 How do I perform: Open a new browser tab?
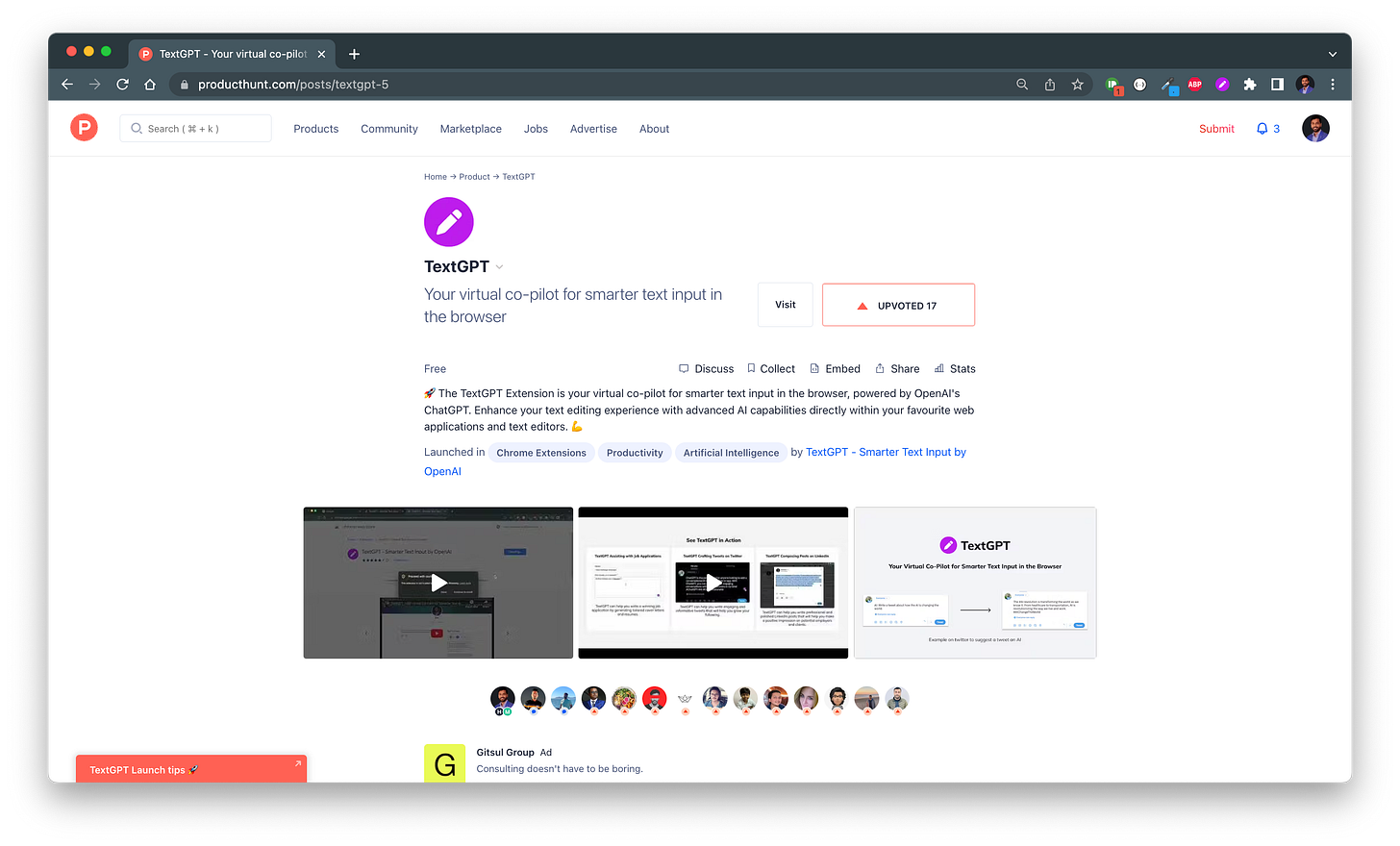pyautogui.click(x=354, y=54)
